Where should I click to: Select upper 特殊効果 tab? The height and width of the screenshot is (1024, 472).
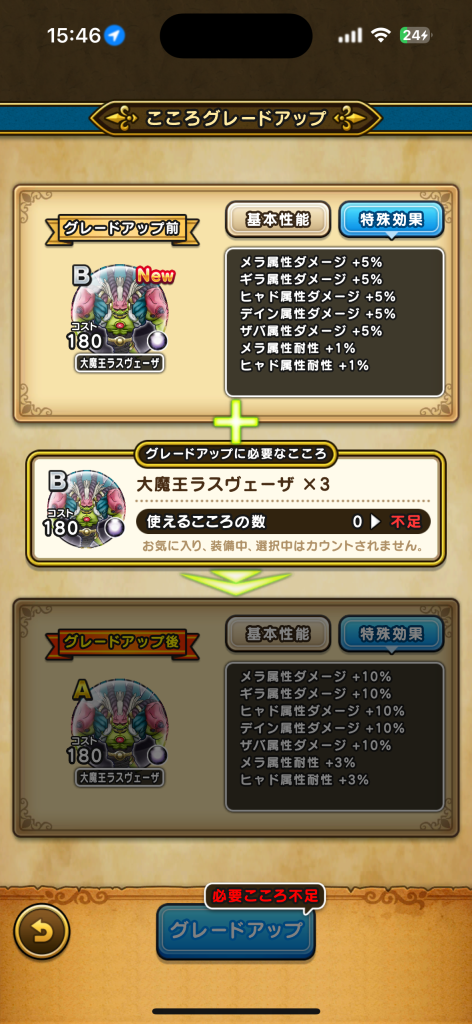click(x=392, y=220)
